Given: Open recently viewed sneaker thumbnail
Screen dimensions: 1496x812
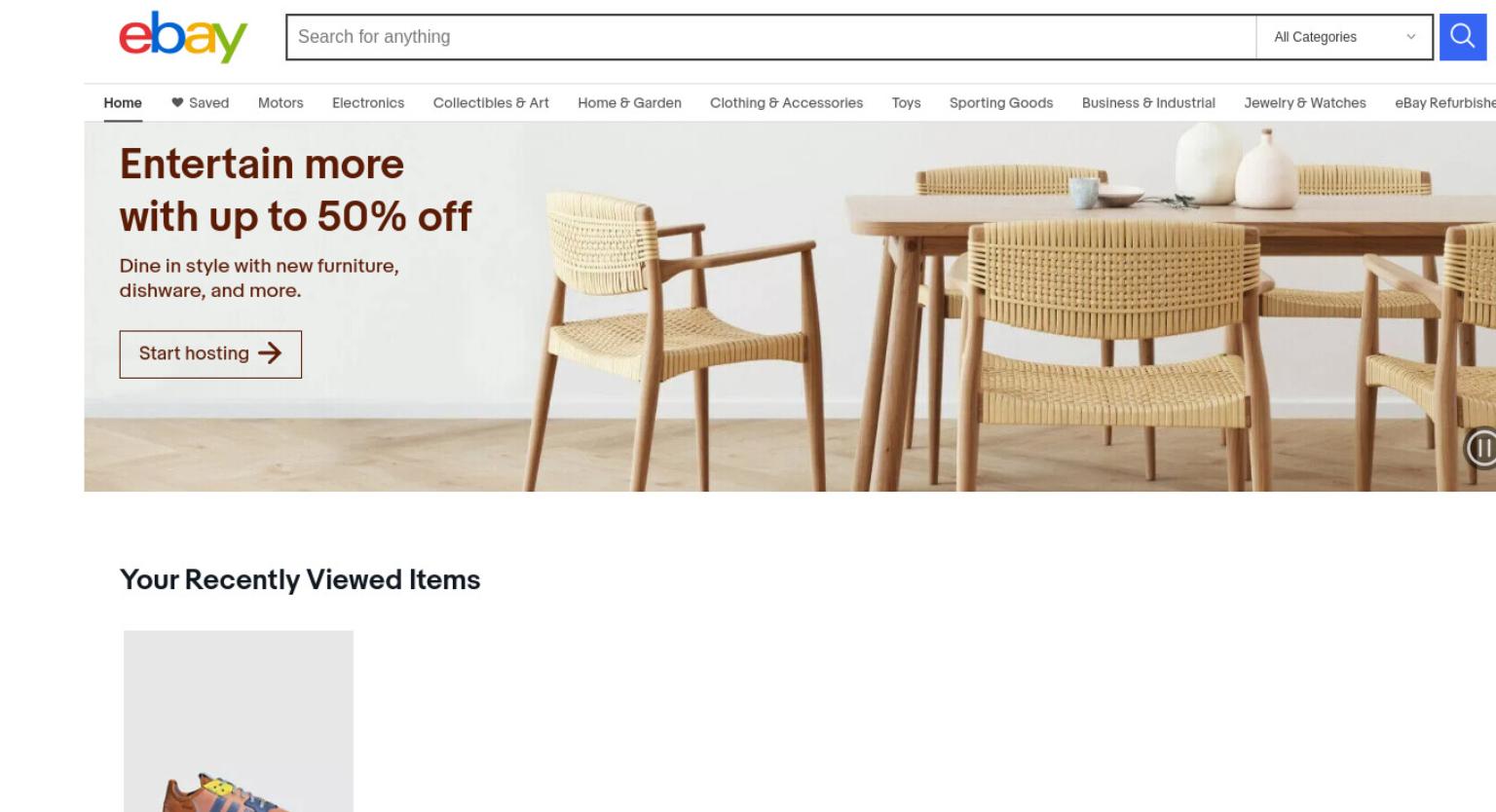Looking at the screenshot, I should coord(239,721).
